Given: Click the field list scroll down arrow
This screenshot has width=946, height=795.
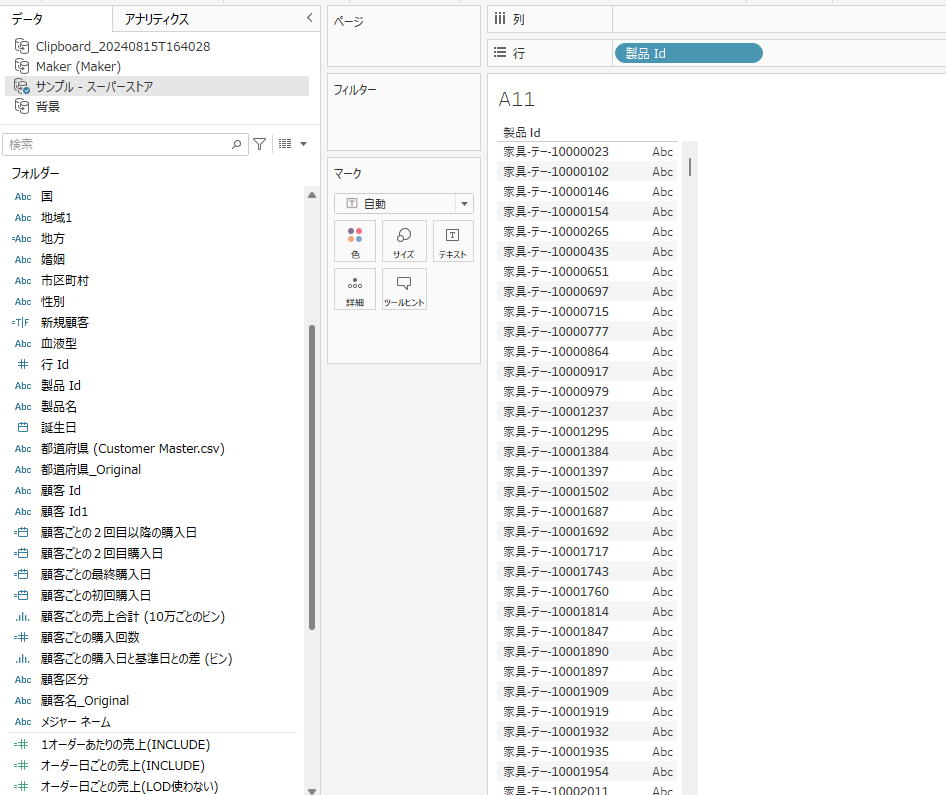Looking at the screenshot, I should (x=312, y=791).
